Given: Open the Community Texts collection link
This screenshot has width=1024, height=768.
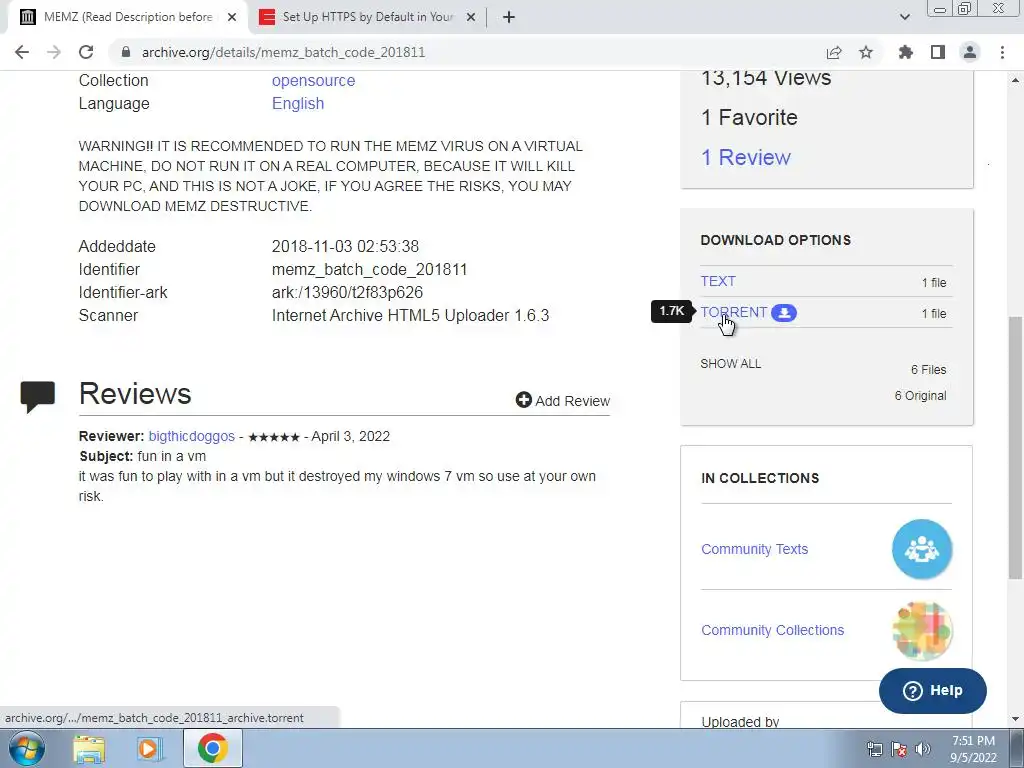Looking at the screenshot, I should [x=754, y=549].
